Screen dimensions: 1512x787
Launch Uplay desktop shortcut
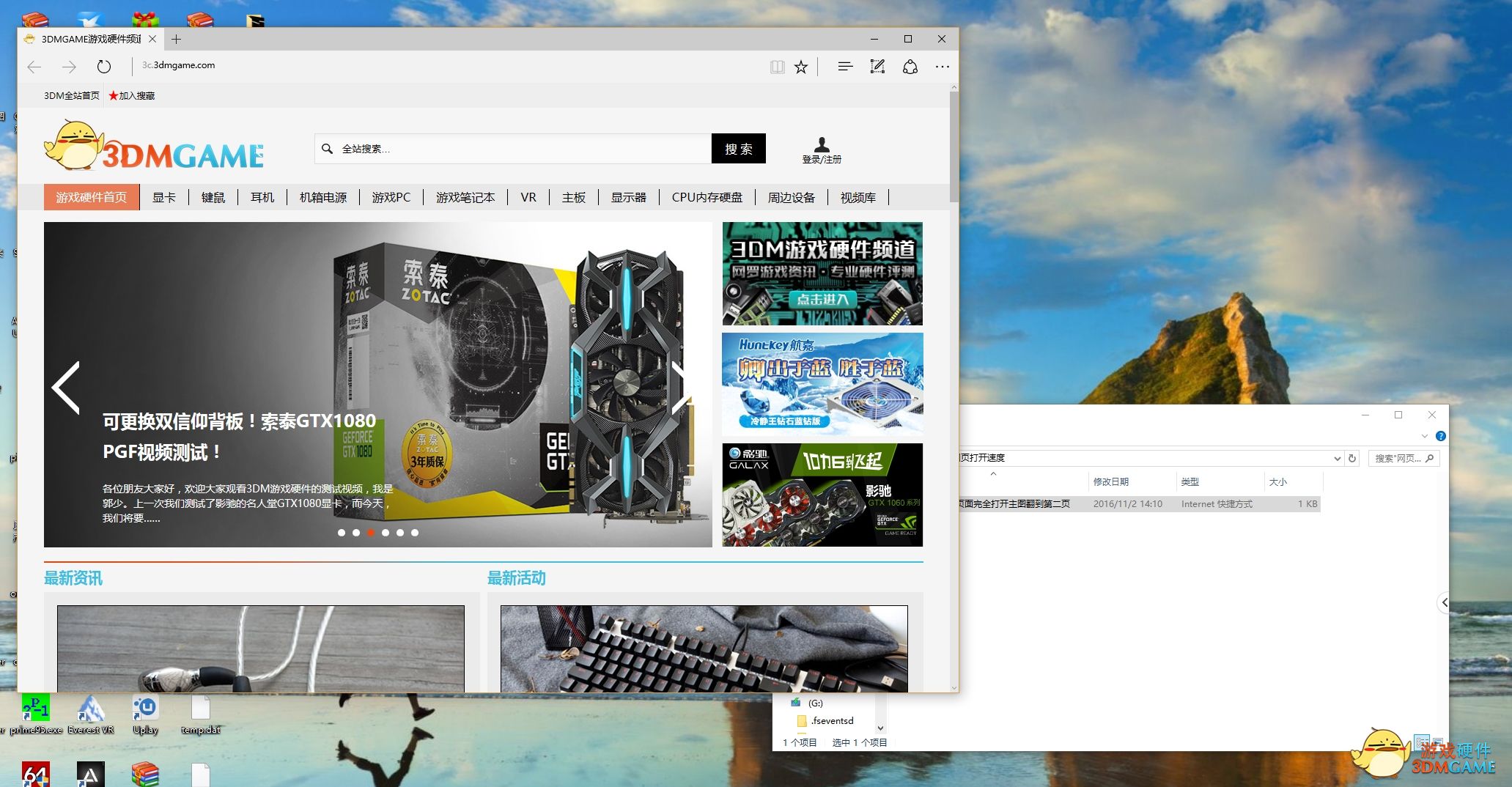[x=145, y=714]
